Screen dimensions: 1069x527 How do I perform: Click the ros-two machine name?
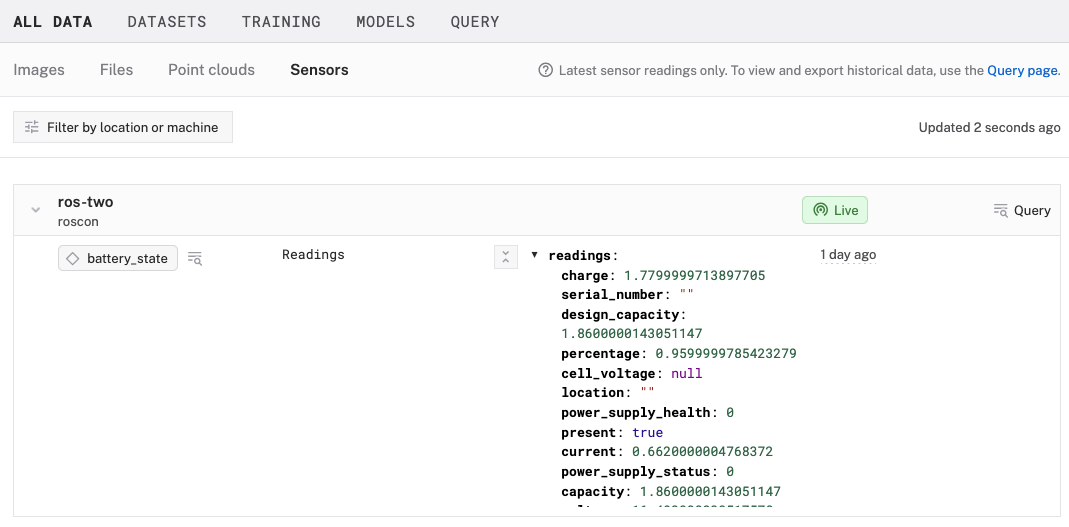pos(85,202)
